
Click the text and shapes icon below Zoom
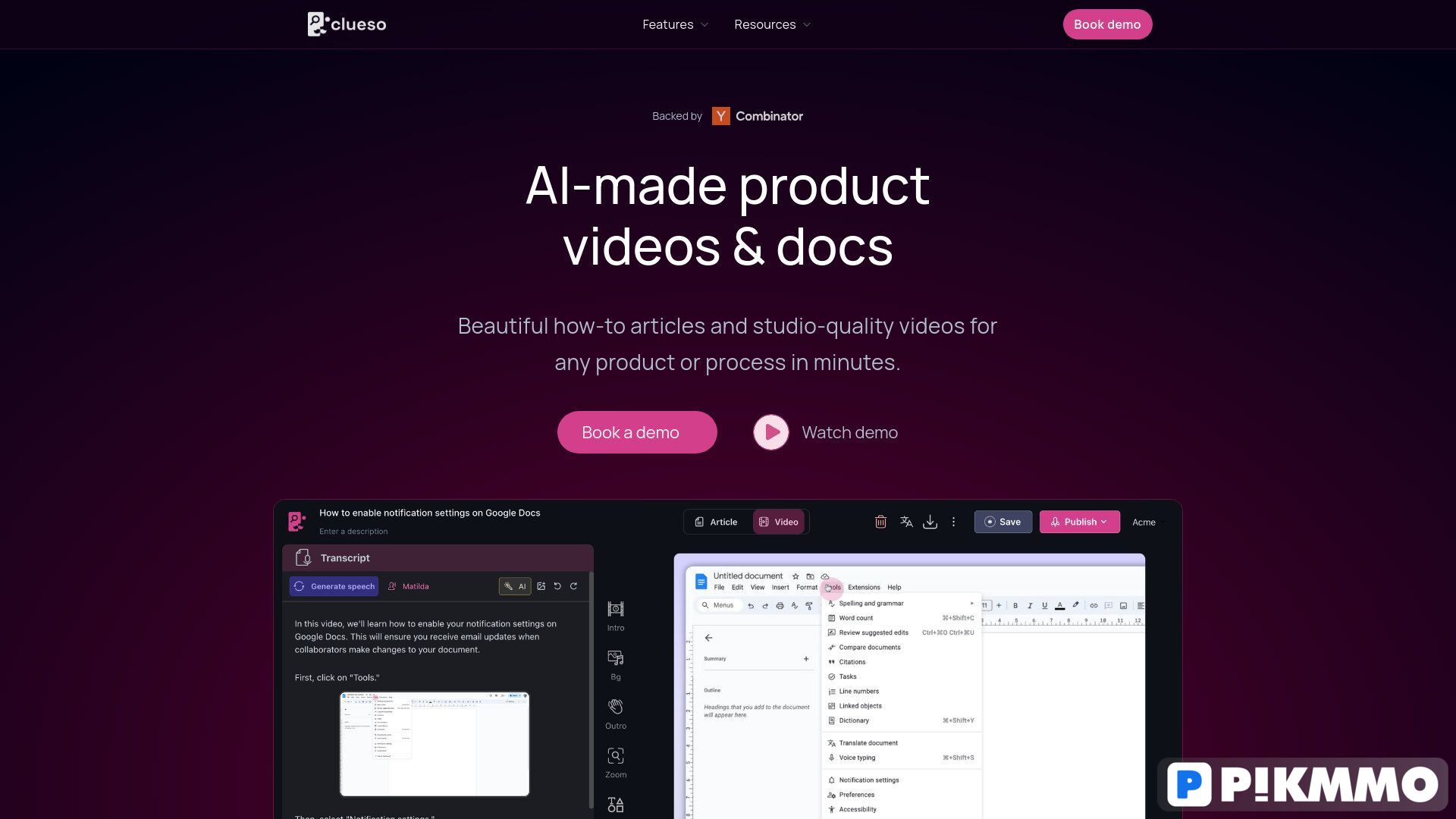coord(616,805)
